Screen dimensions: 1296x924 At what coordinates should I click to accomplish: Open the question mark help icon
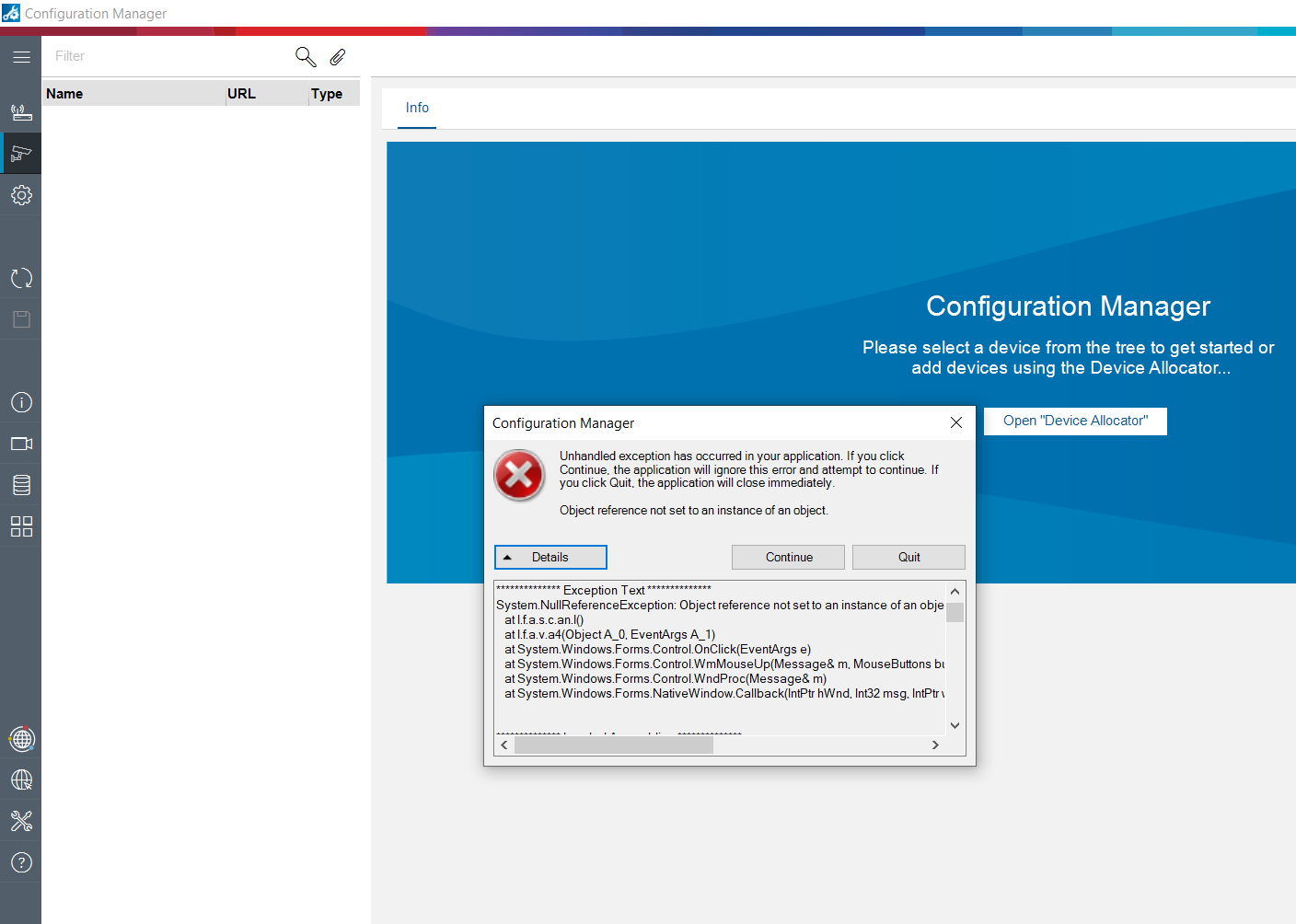(21, 862)
